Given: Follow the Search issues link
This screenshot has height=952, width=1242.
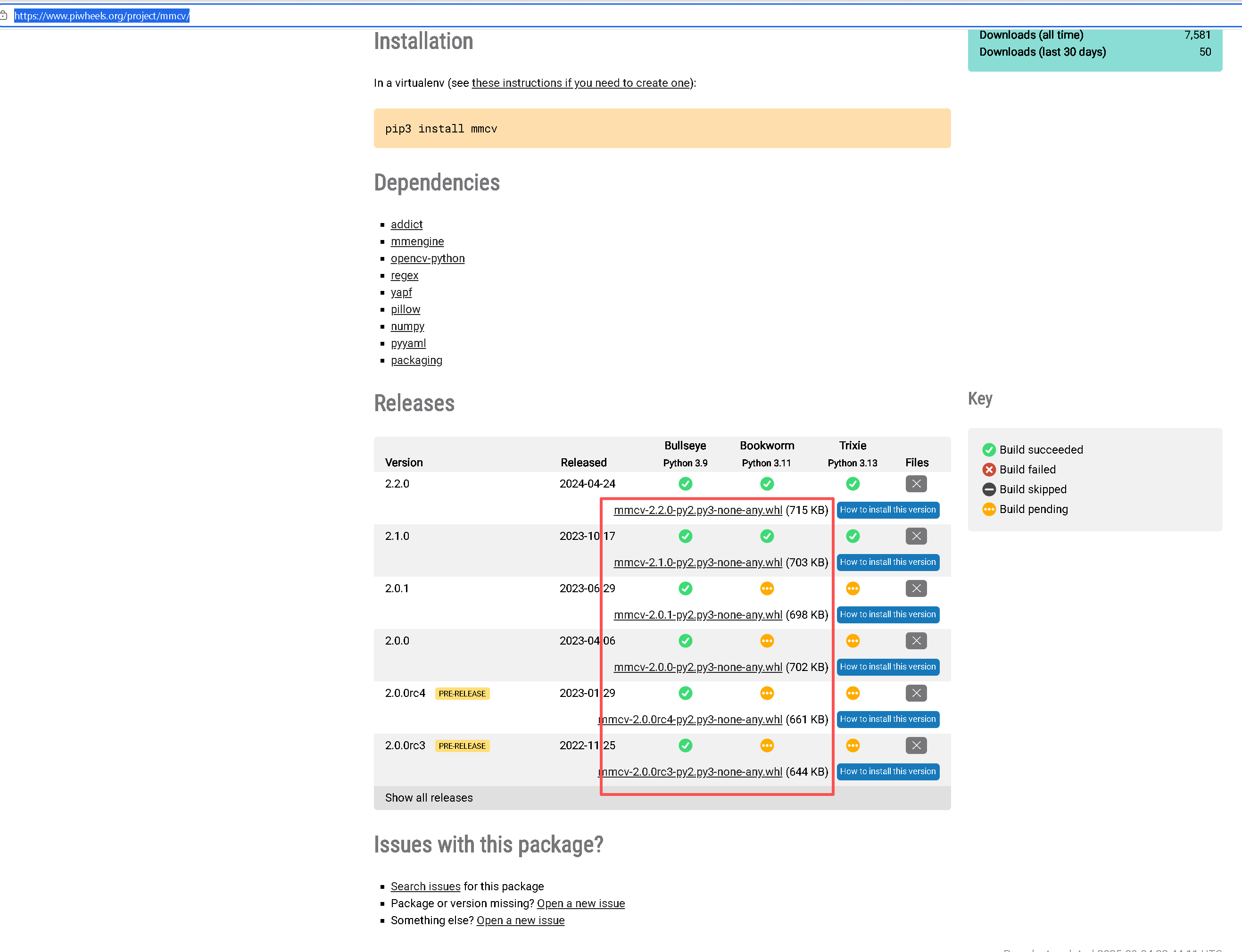Looking at the screenshot, I should (x=425, y=887).
